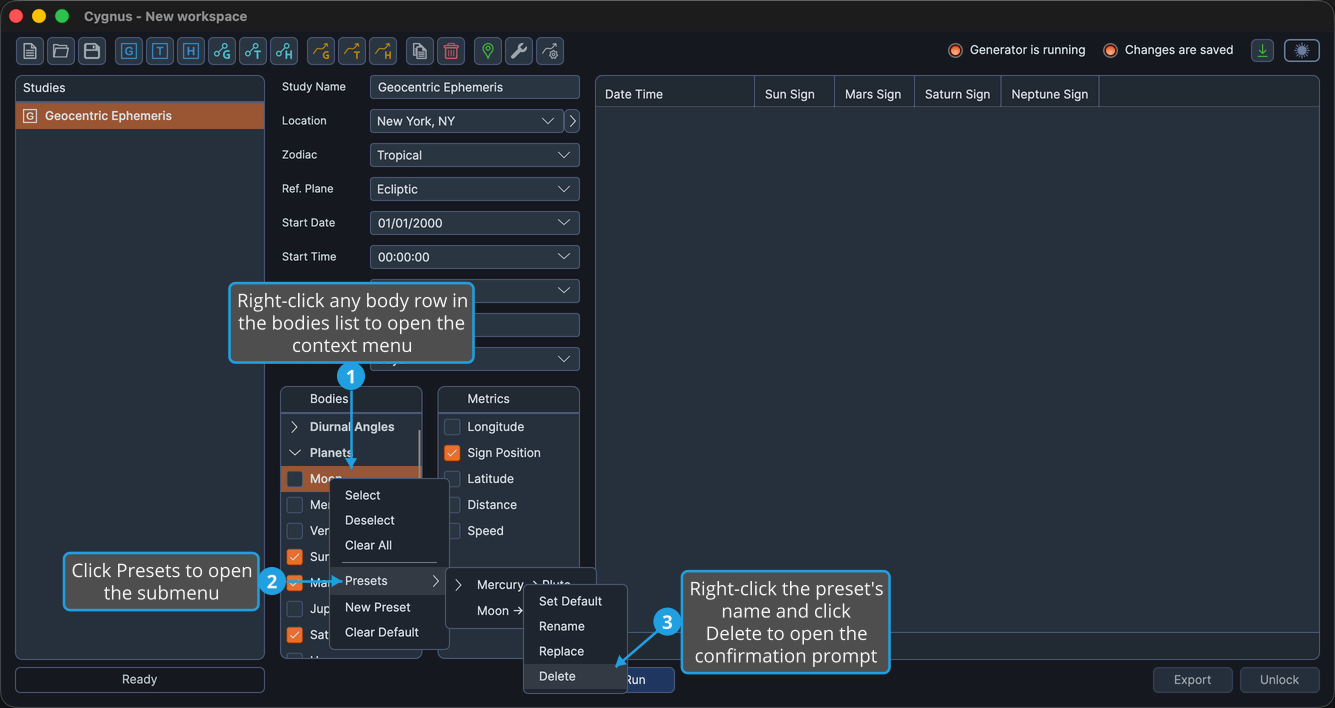
Task: Click the Date Time column header
Action: point(675,94)
